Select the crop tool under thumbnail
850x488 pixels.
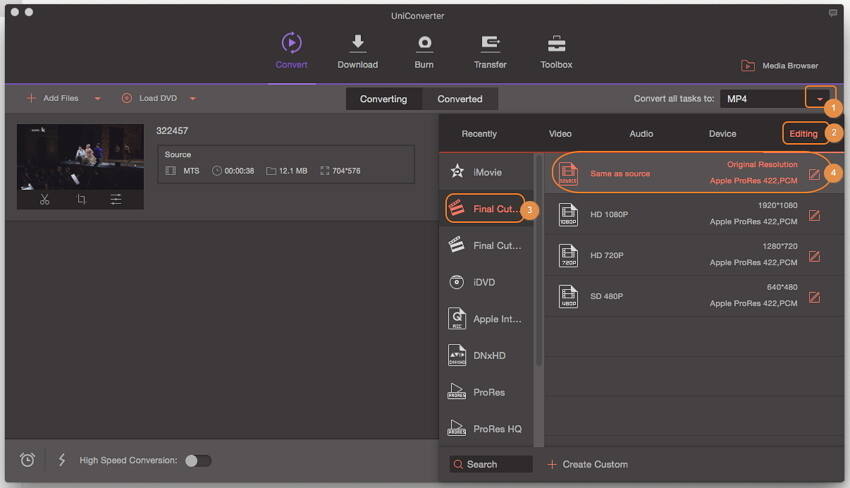pyautogui.click(x=81, y=200)
